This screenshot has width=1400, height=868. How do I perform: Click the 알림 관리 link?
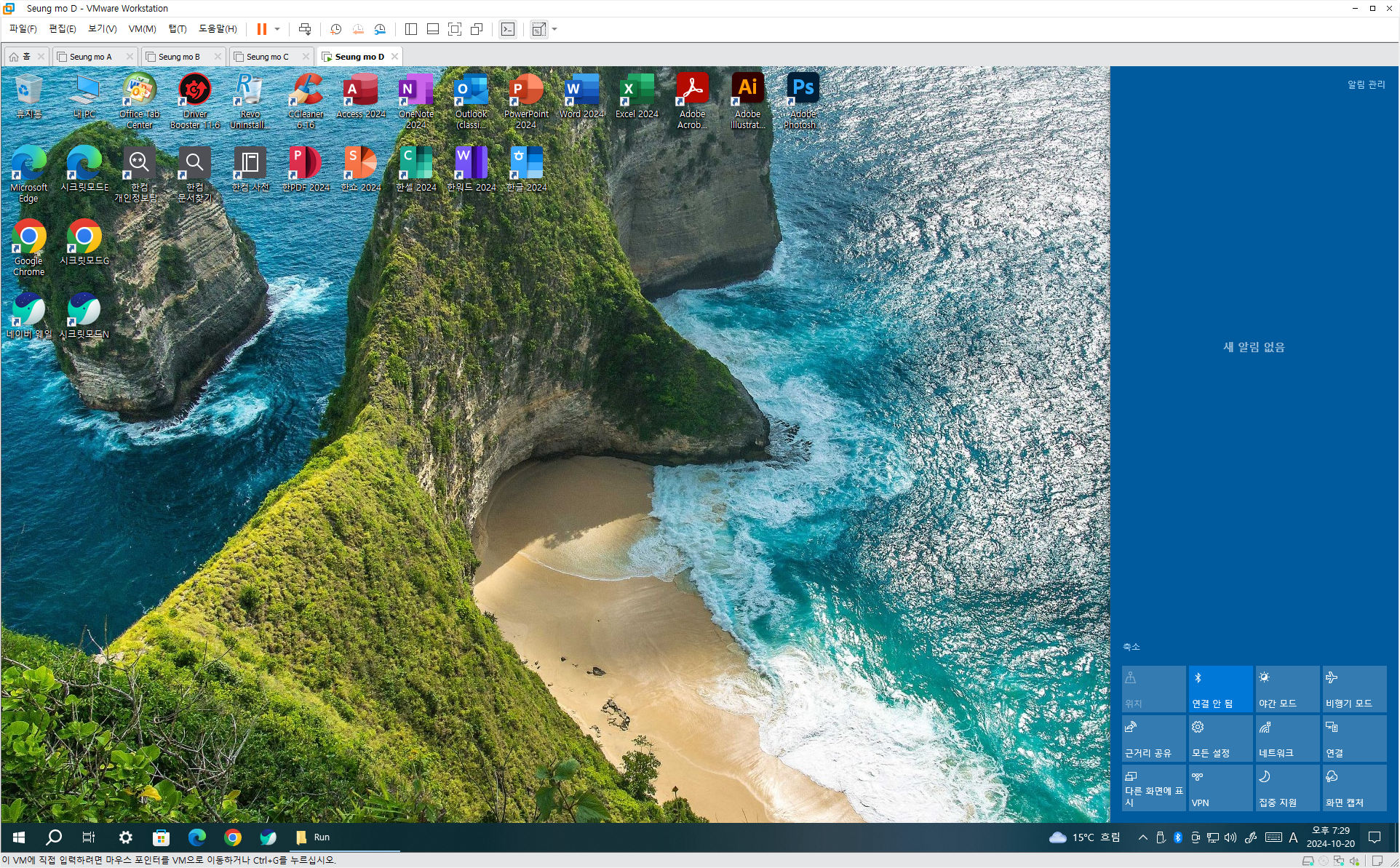coord(1366,85)
